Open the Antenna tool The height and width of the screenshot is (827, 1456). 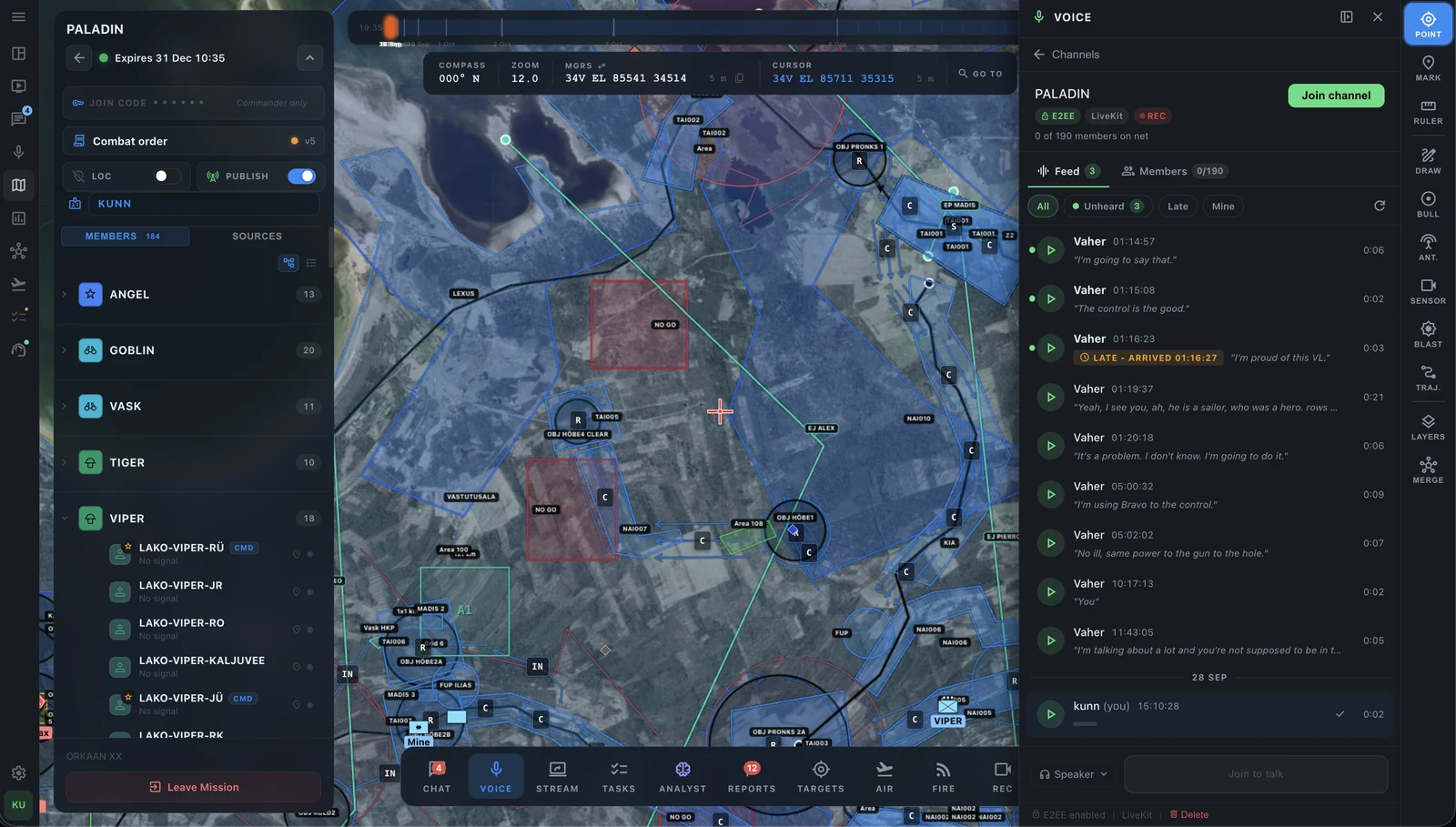point(1428,247)
